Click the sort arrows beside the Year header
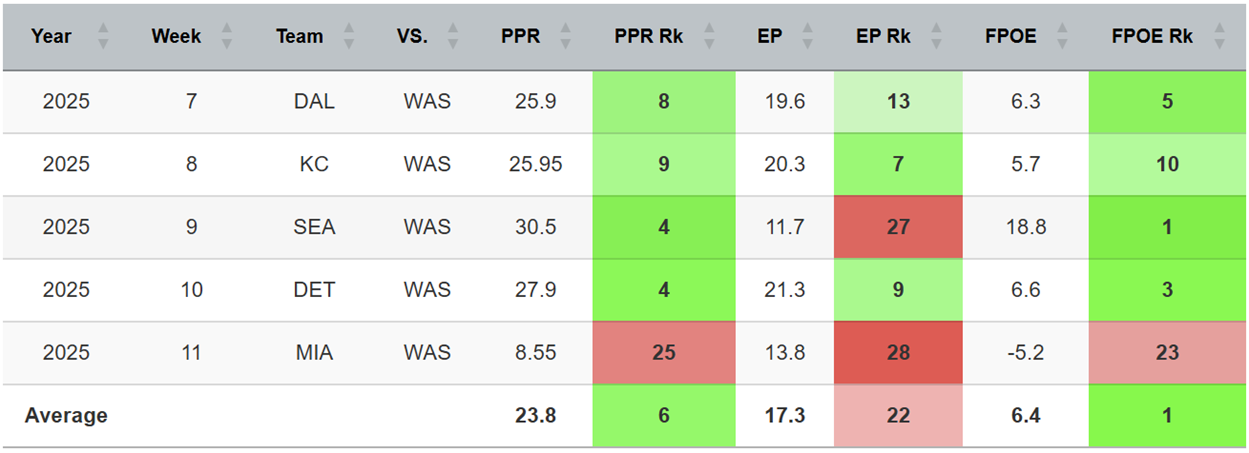Image resolution: width=1249 pixels, height=453 pixels. coord(102,37)
